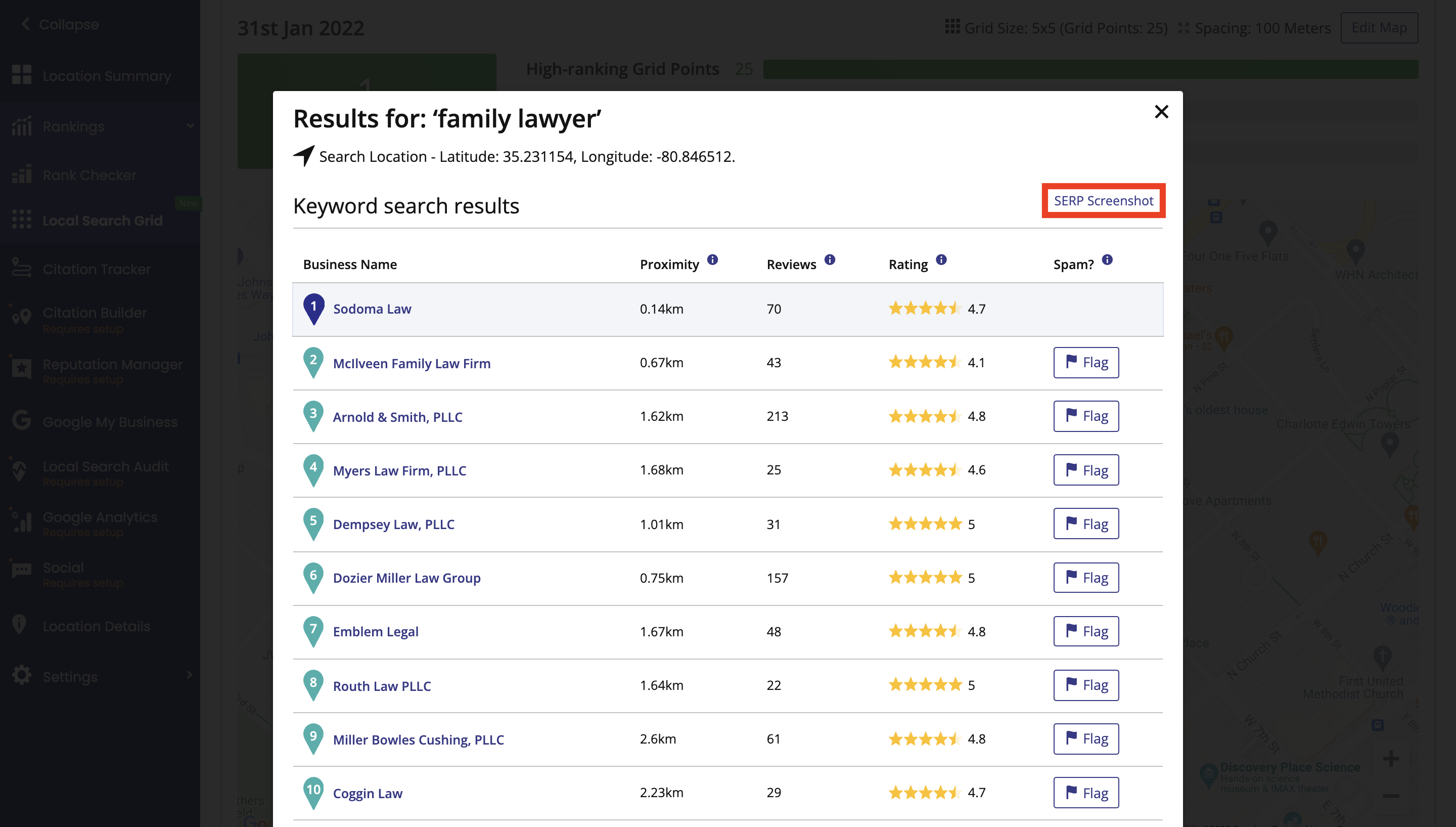Click the Arnold & Smith 213 reviews count
This screenshot has height=827, width=1456.
[777, 416]
